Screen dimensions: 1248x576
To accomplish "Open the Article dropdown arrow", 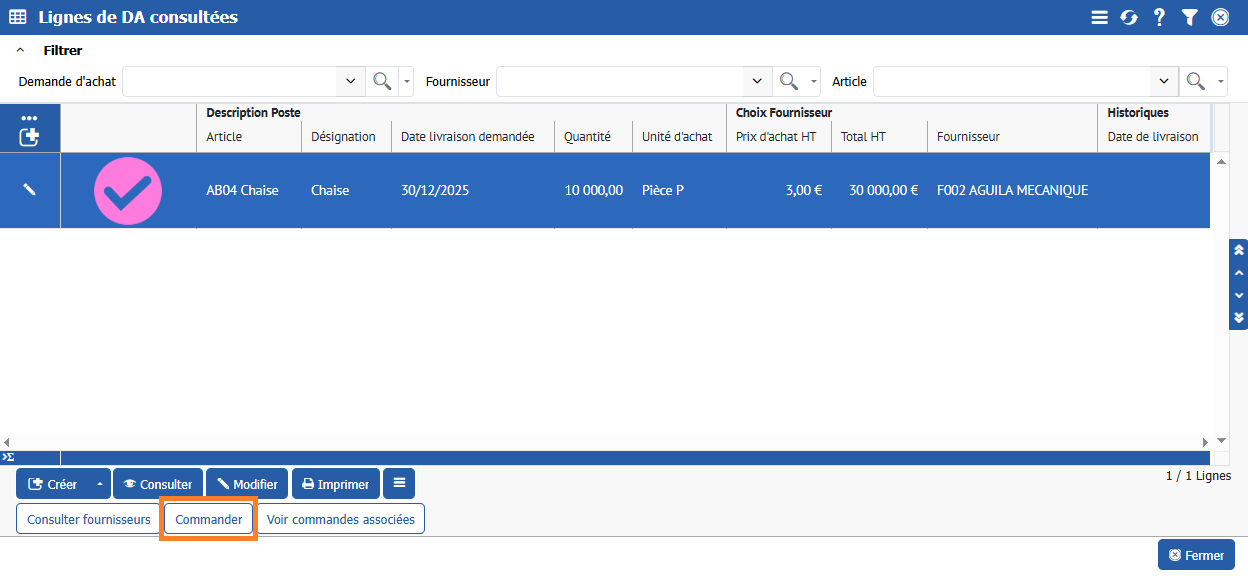I will 1163,81.
